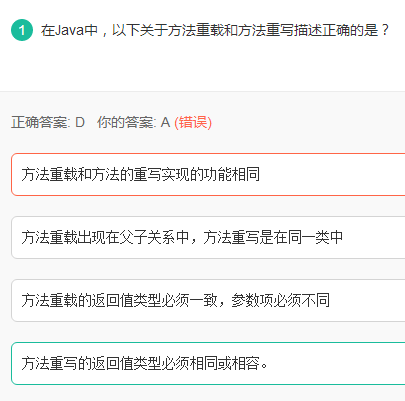Click the green question number 1 badge
Image resolution: width=405 pixels, height=401 pixels.
tap(22, 30)
